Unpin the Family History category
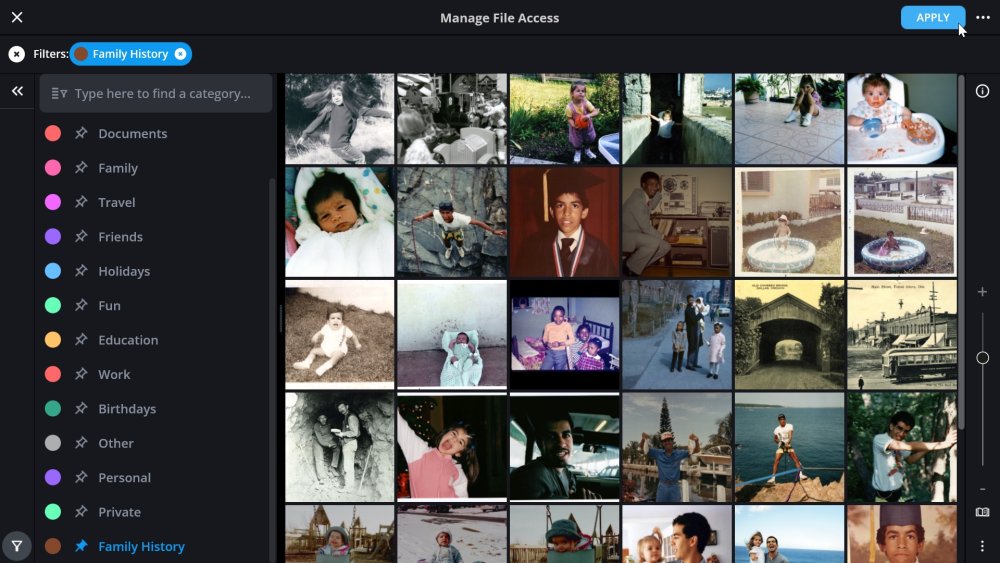This screenshot has width=1000, height=563. pos(81,546)
